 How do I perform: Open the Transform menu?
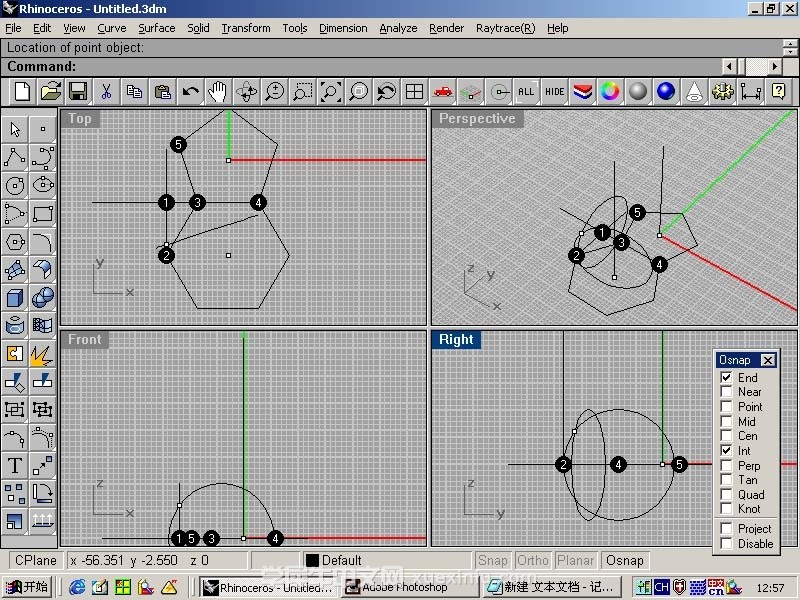(x=246, y=28)
